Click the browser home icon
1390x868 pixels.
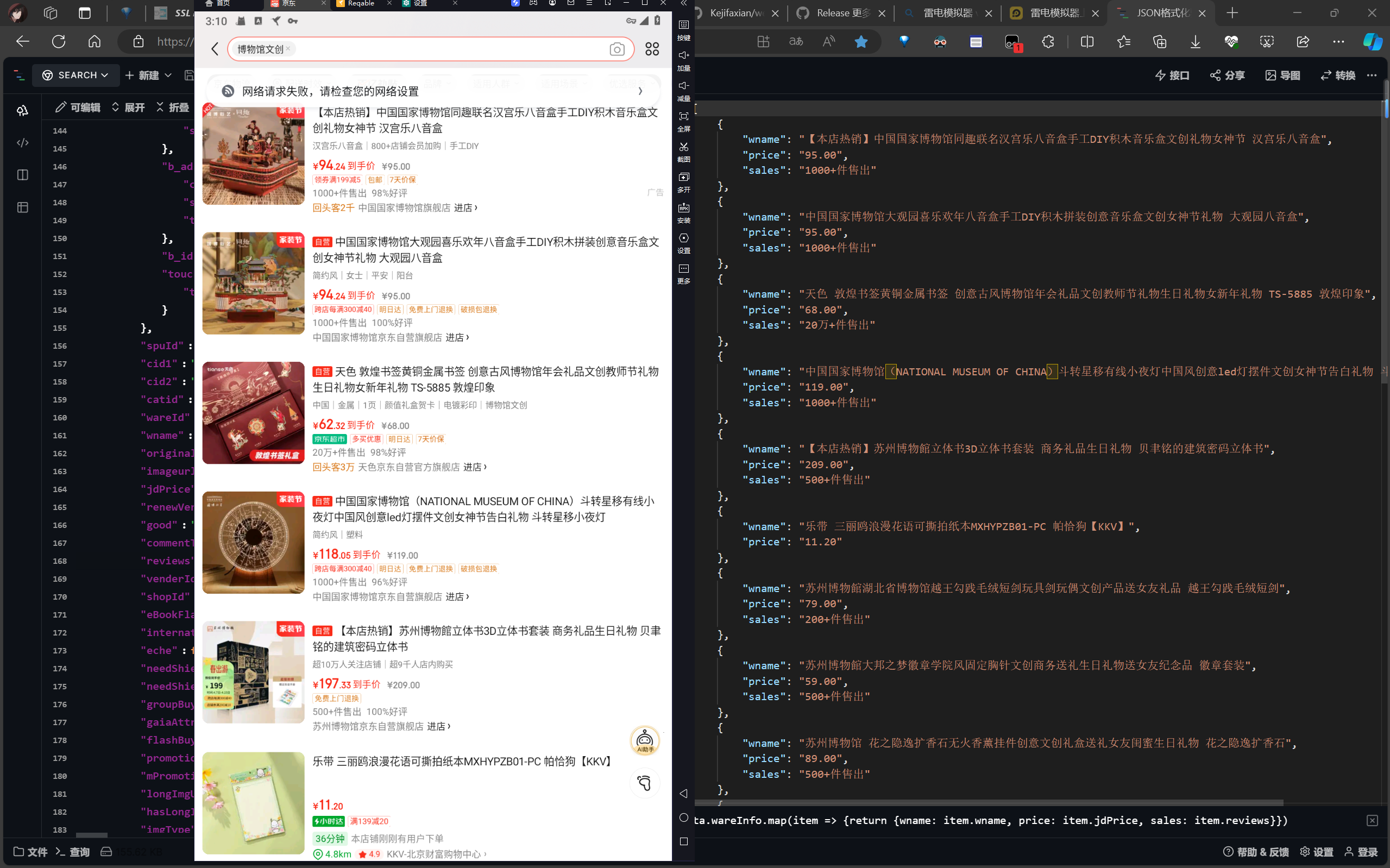click(94, 41)
